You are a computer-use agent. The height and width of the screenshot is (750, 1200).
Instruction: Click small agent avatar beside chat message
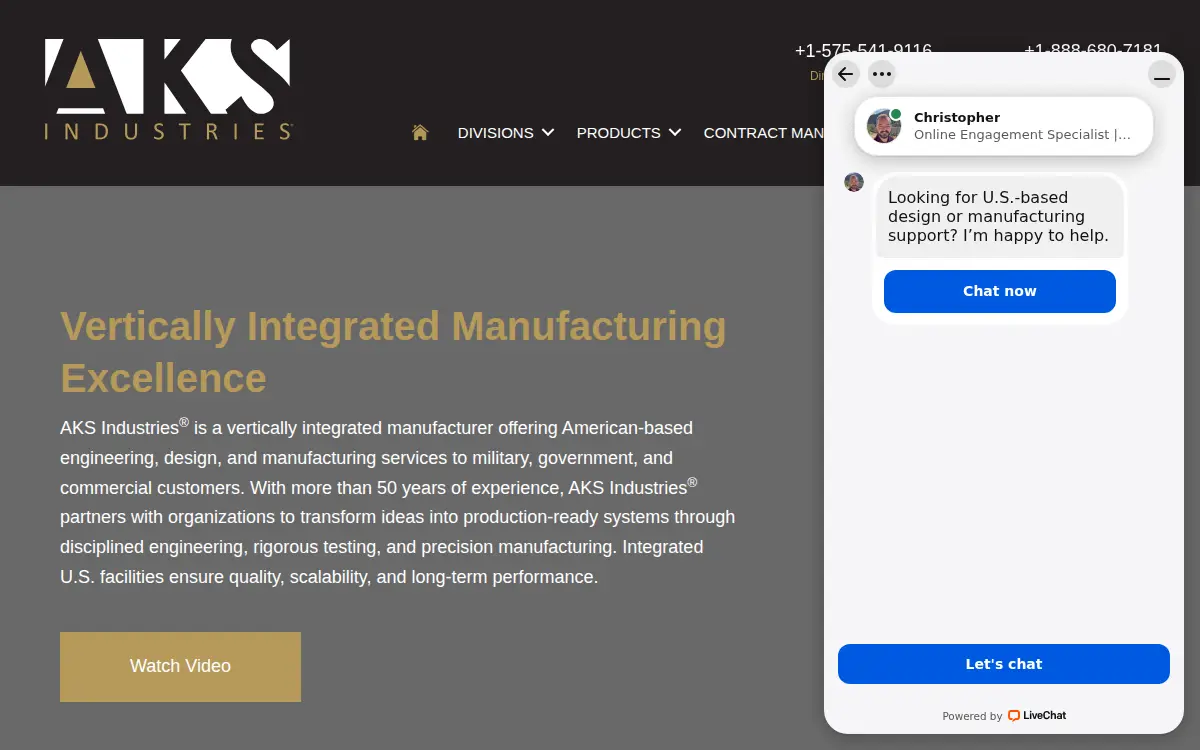tap(854, 182)
